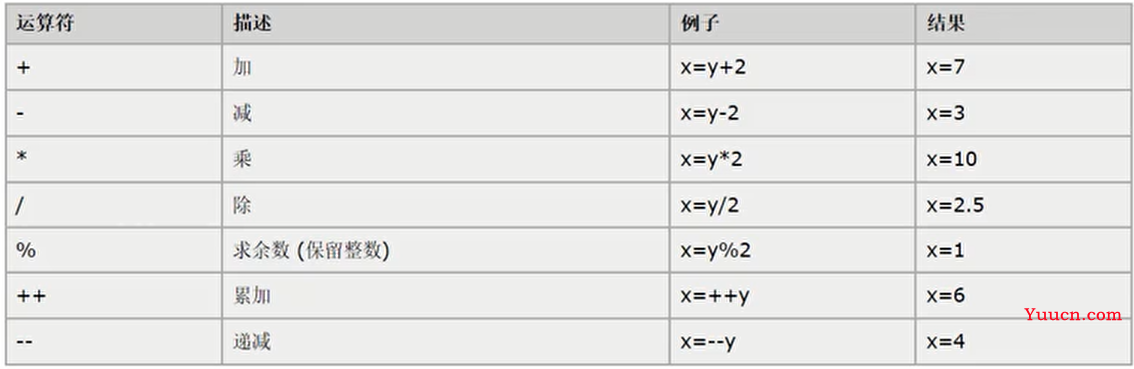Select the ++ increment operator cell
The width and height of the screenshot is (1134, 369).
click(x=114, y=296)
